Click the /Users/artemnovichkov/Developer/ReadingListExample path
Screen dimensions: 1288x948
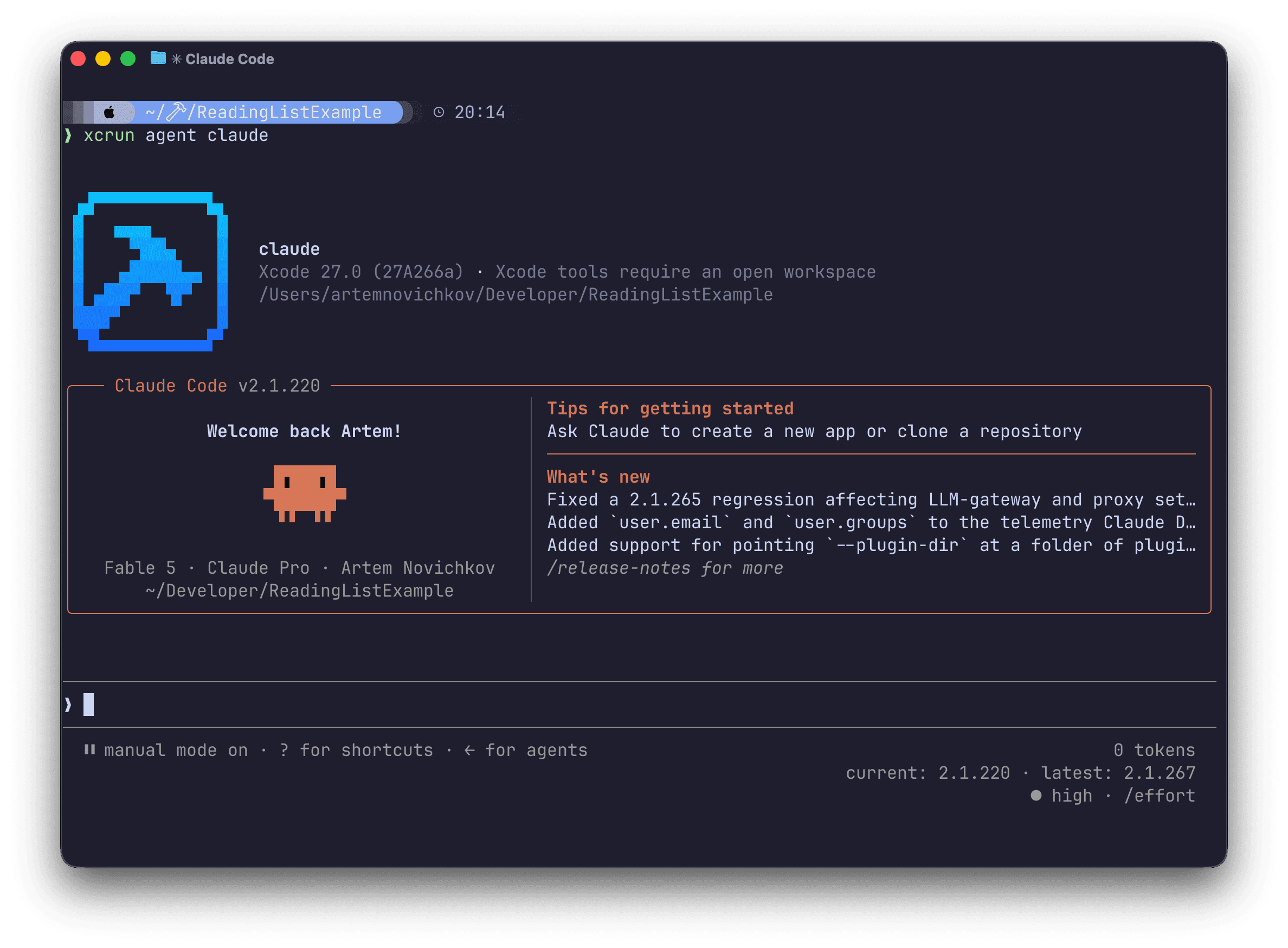click(516, 294)
